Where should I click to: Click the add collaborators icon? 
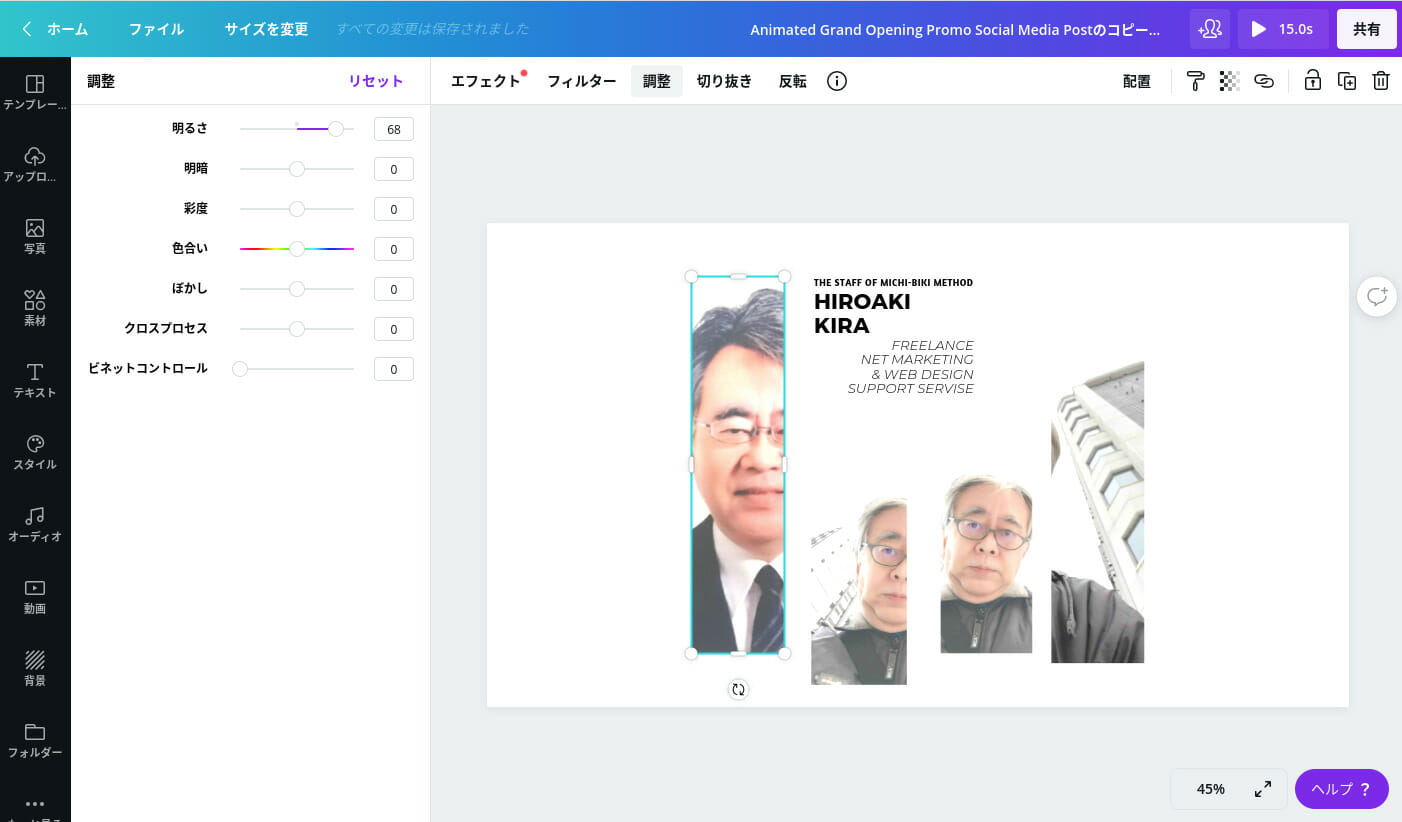click(1210, 29)
